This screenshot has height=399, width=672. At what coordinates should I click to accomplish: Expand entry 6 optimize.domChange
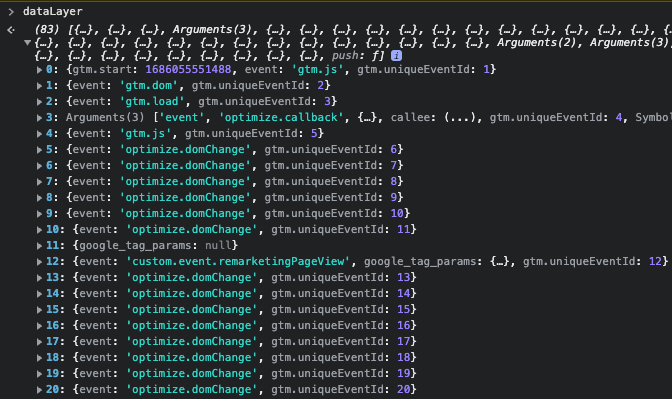[x=39, y=165]
